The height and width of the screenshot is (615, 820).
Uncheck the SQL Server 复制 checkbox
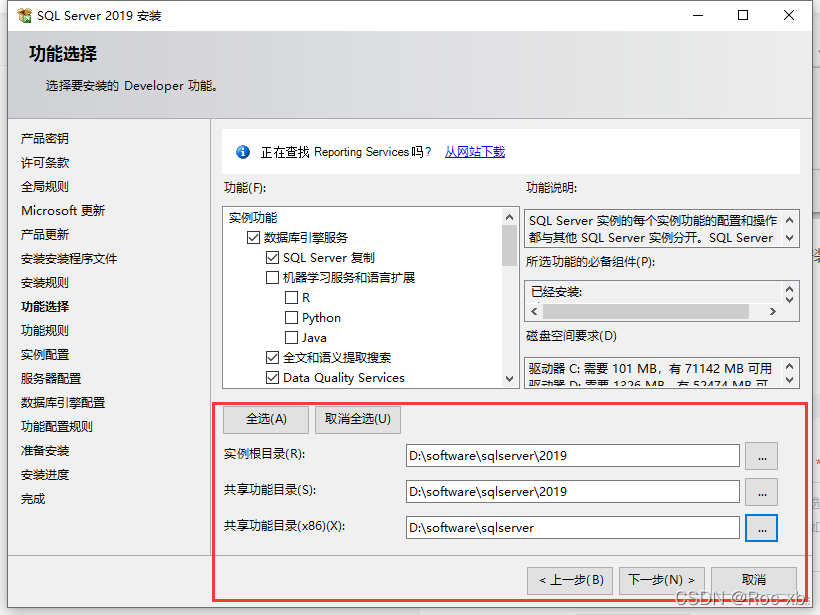(272, 258)
